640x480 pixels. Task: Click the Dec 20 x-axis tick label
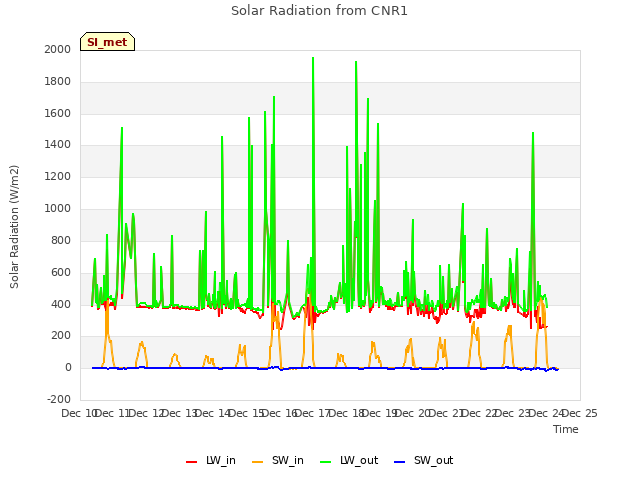point(413,413)
